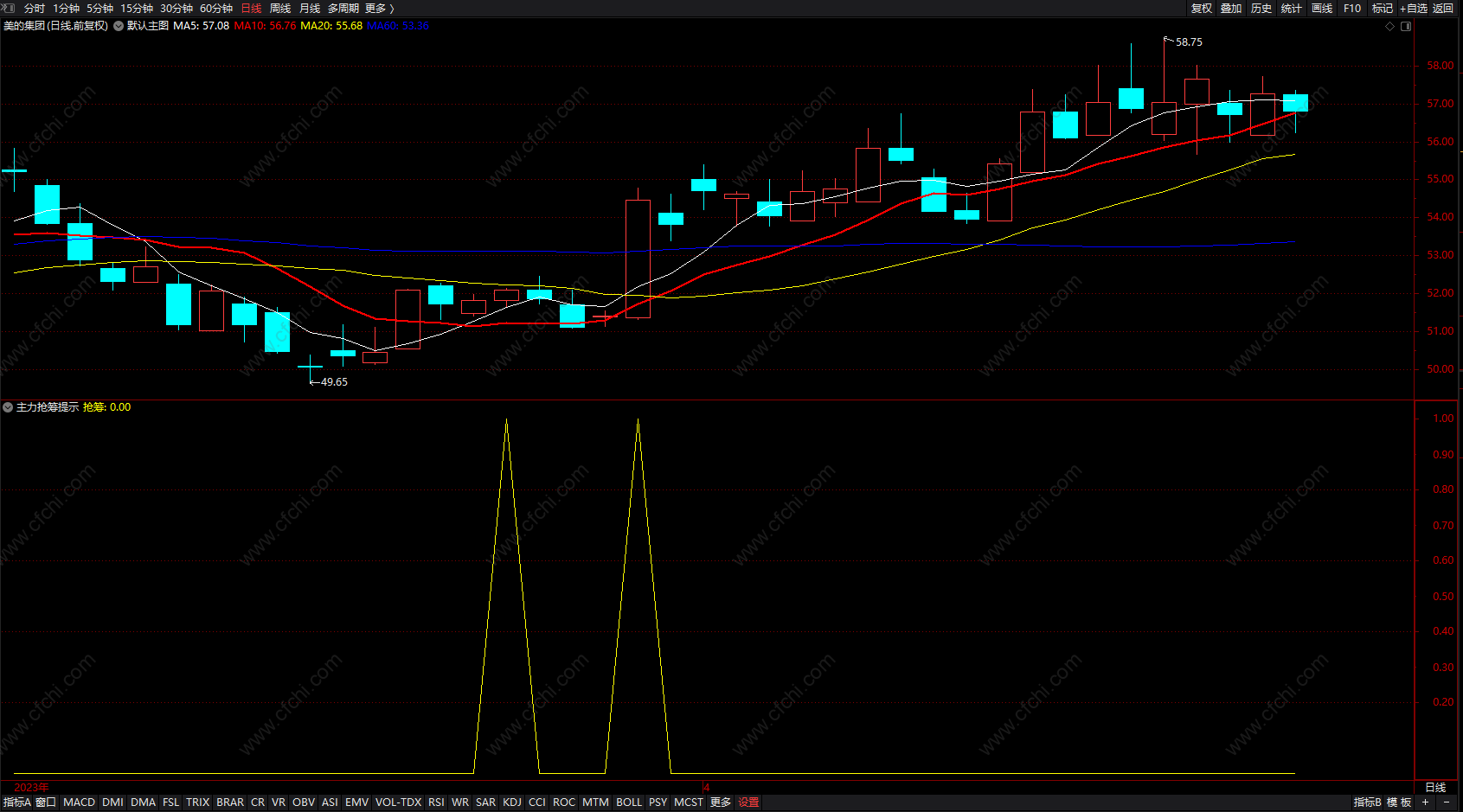
Task: Apply DMI indicator
Action: click(112, 802)
